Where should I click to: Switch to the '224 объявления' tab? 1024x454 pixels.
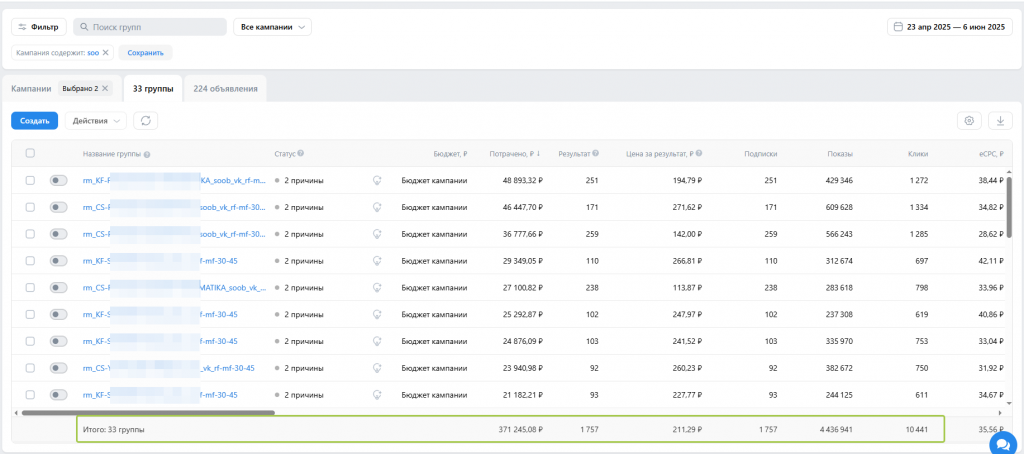pos(225,89)
